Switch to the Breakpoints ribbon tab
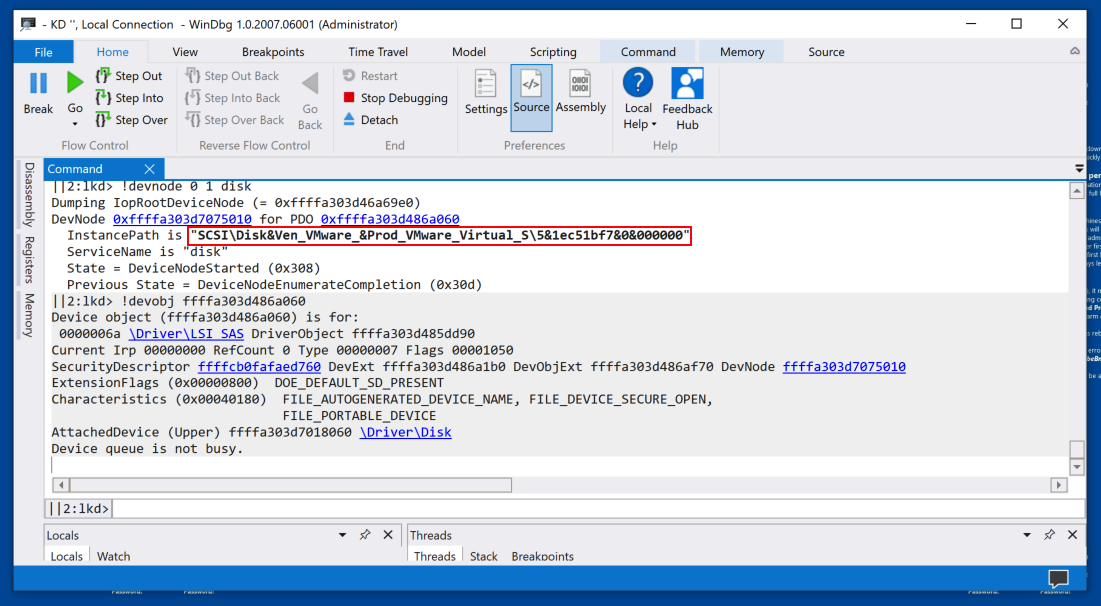Screen dimensions: 1101x606 (273, 52)
